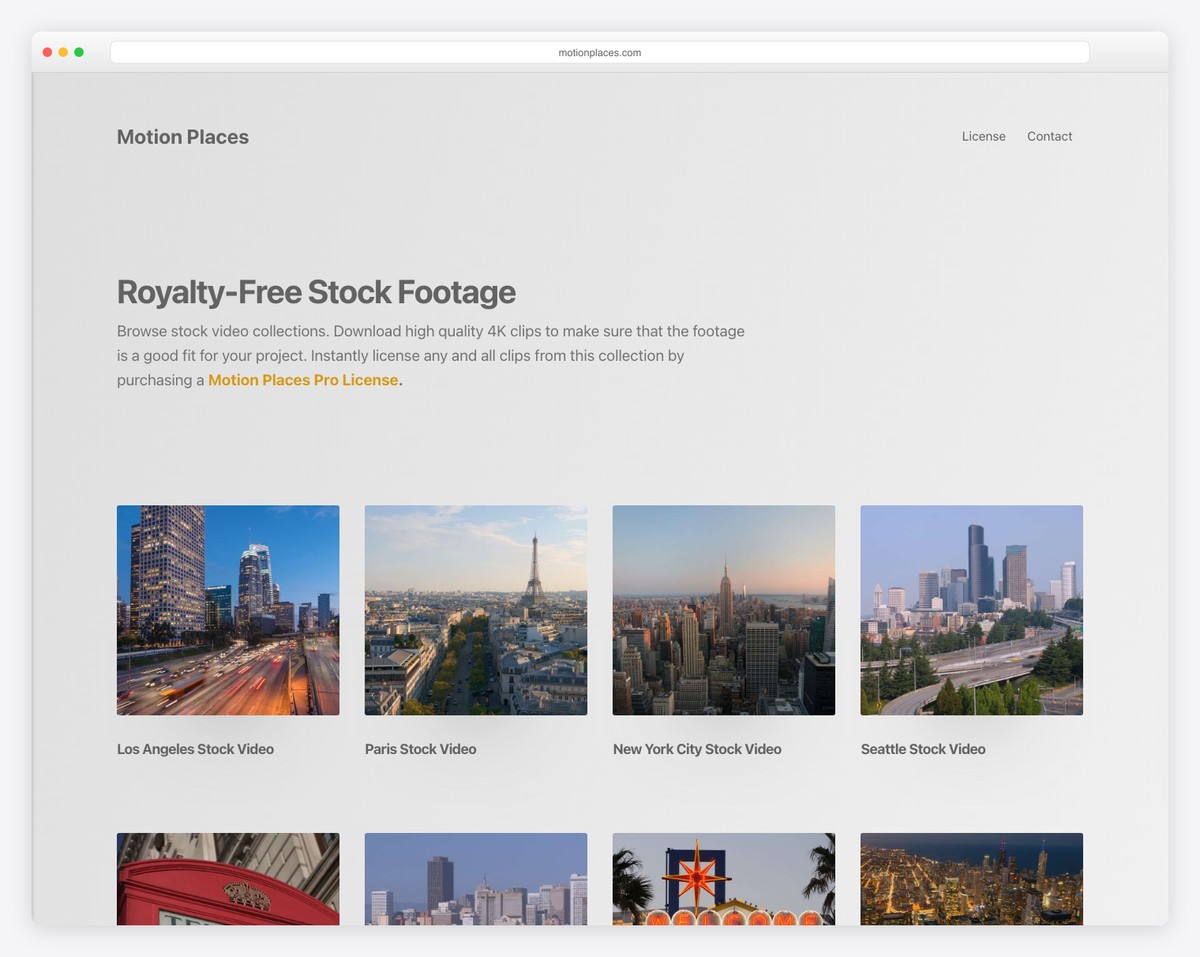Select the Royalty-Free Stock Footage heading
This screenshot has height=957, width=1200.
click(316, 292)
